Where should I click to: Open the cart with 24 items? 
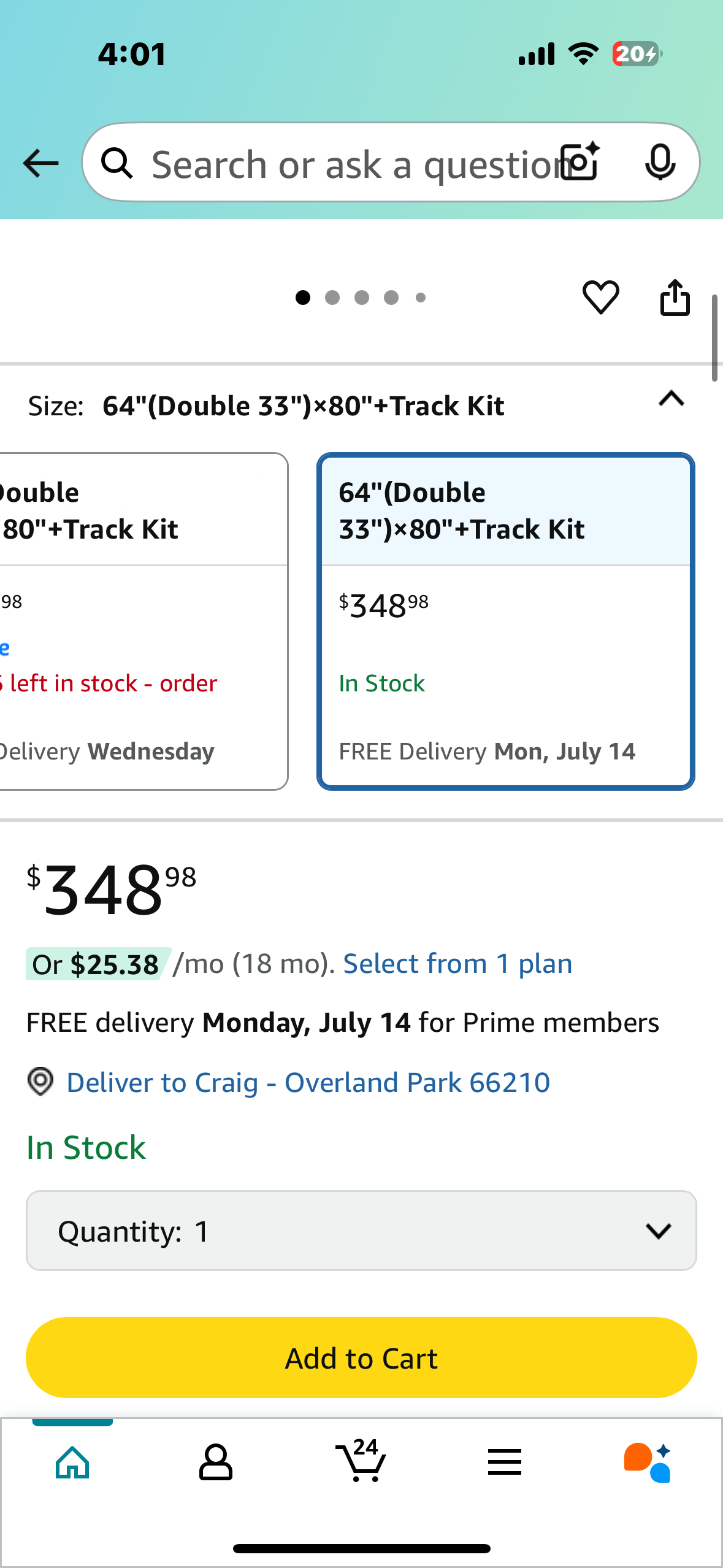click(361, 1460)
